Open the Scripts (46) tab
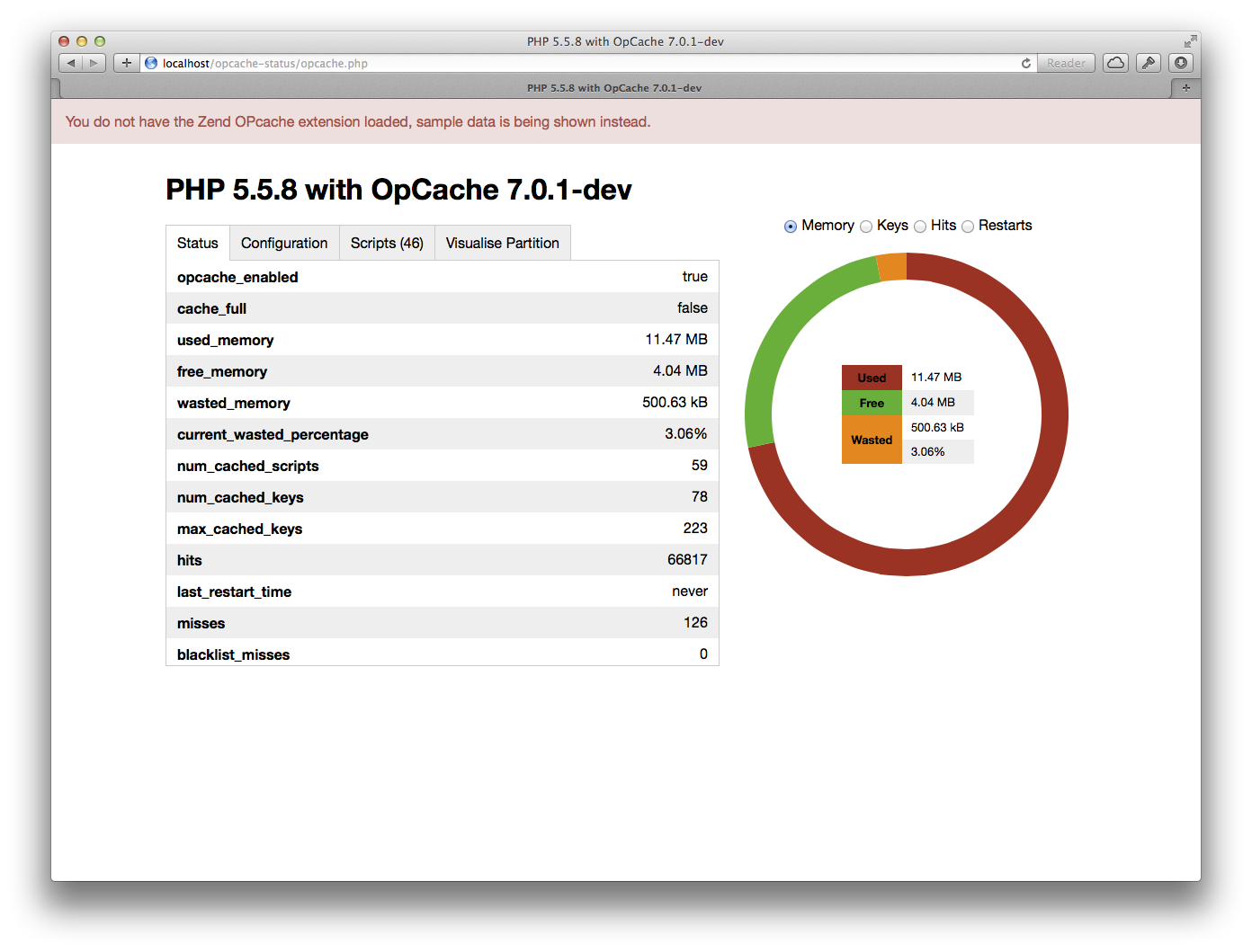This screenshot has height=952, width=1252. click(x=387, y=243)
